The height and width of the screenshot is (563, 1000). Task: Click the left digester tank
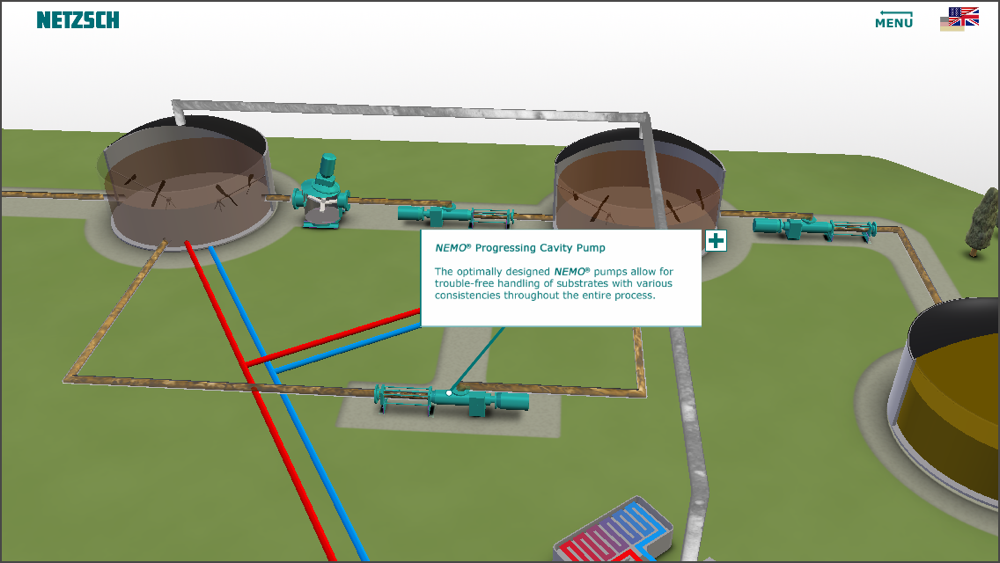188,183
